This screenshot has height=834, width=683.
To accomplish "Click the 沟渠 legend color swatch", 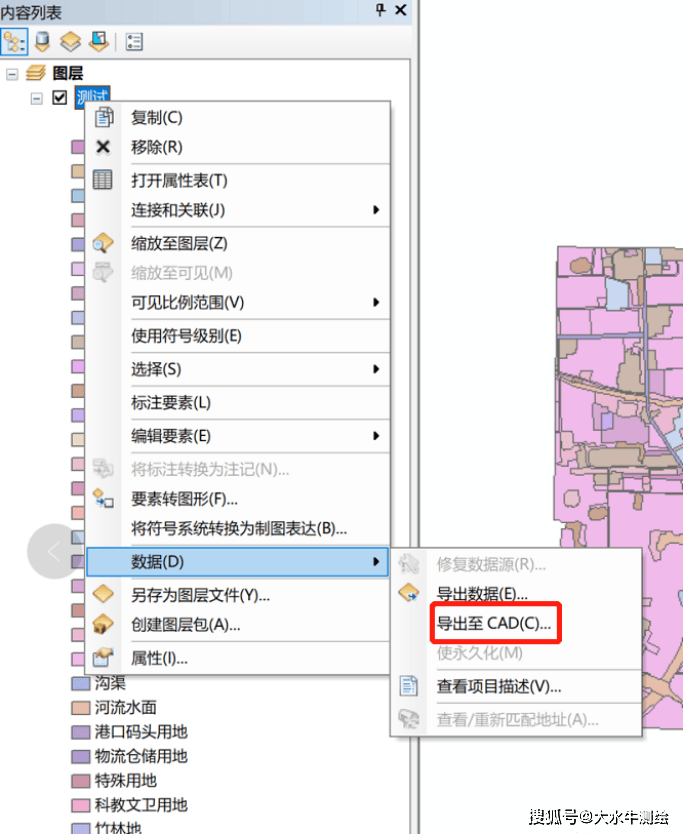I will [x=80, y=683].
